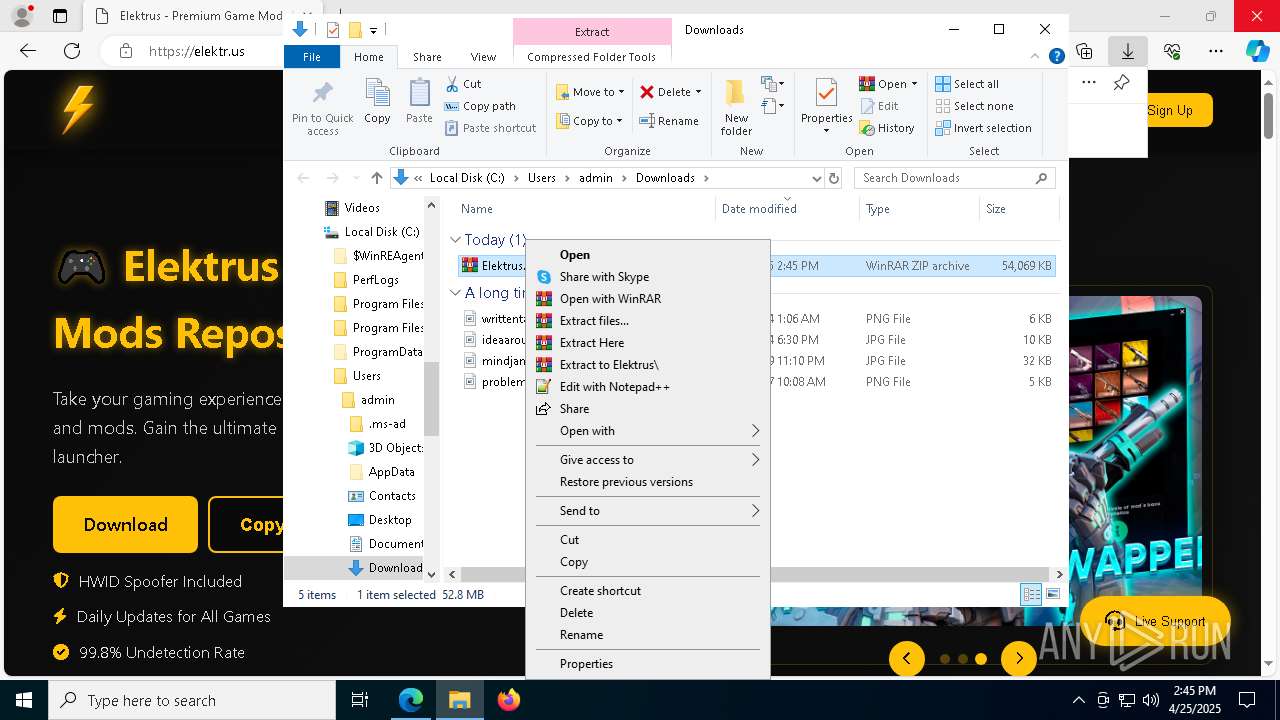Open Microsoft Edge from taskbar

[x=411, y=700]
